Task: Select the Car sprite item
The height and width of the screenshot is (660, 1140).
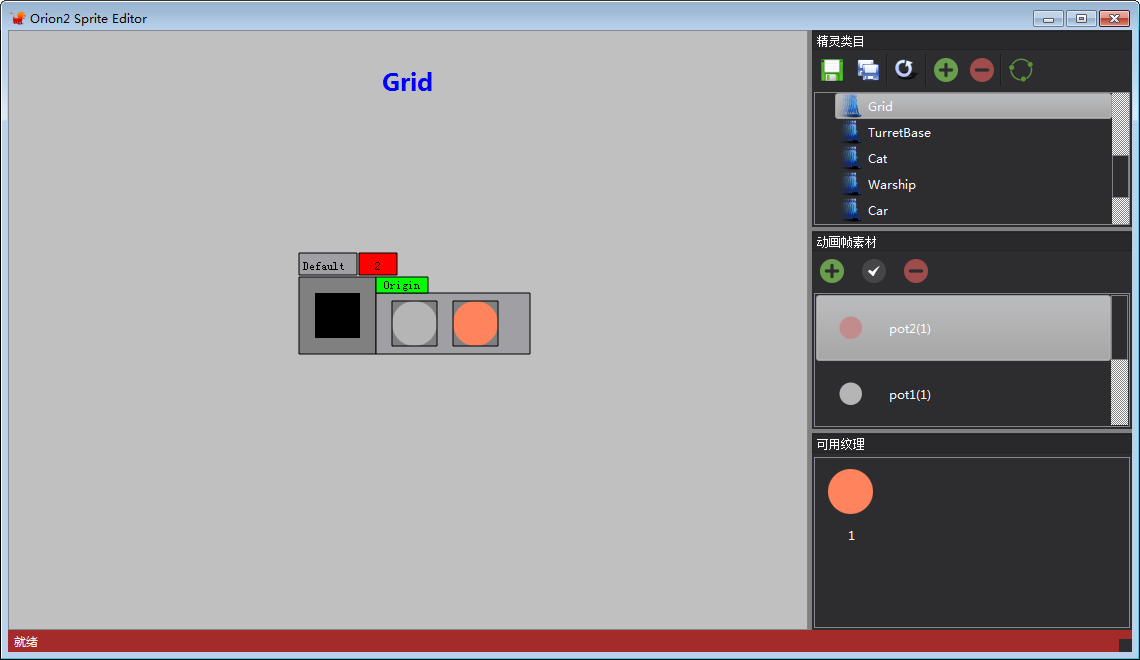Action: click(877, 211)
